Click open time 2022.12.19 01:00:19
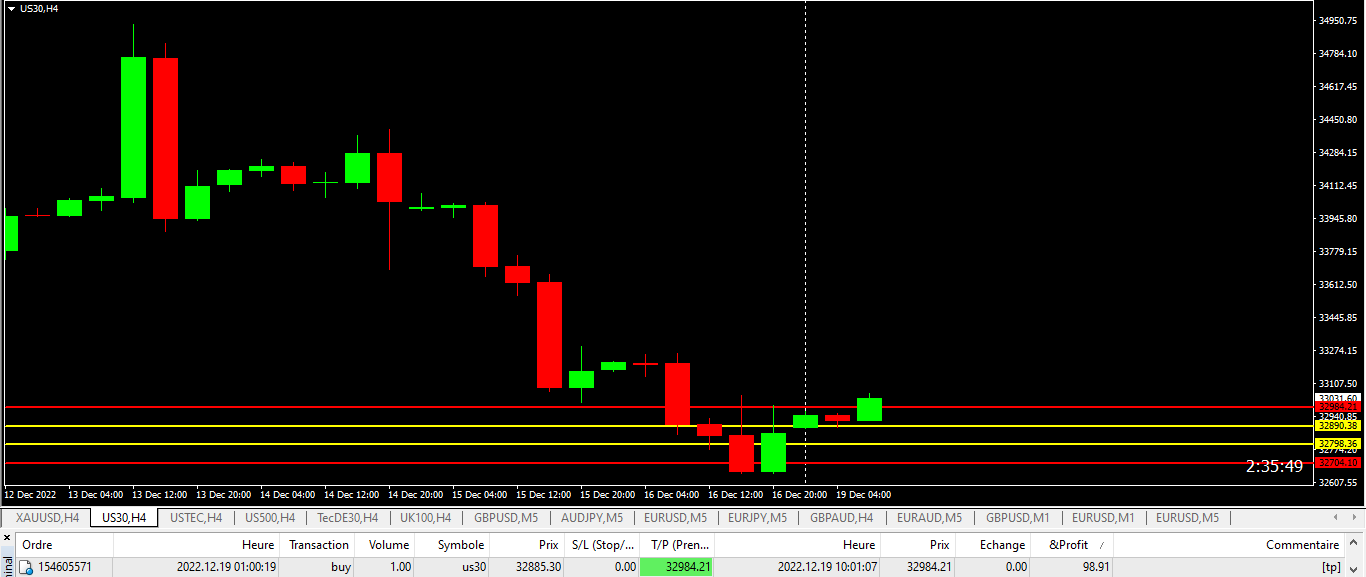The image size is (1366, 577). [x=227, y=567]
